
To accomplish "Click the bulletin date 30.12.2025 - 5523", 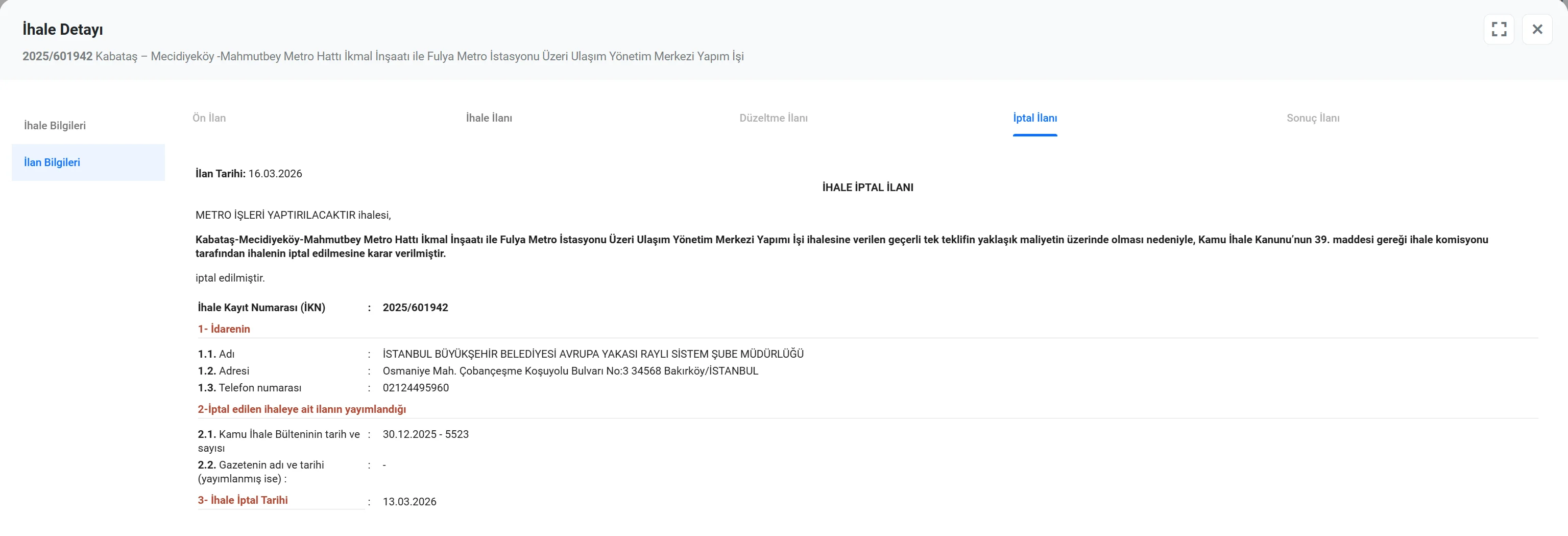I will [x=425, y=434].
